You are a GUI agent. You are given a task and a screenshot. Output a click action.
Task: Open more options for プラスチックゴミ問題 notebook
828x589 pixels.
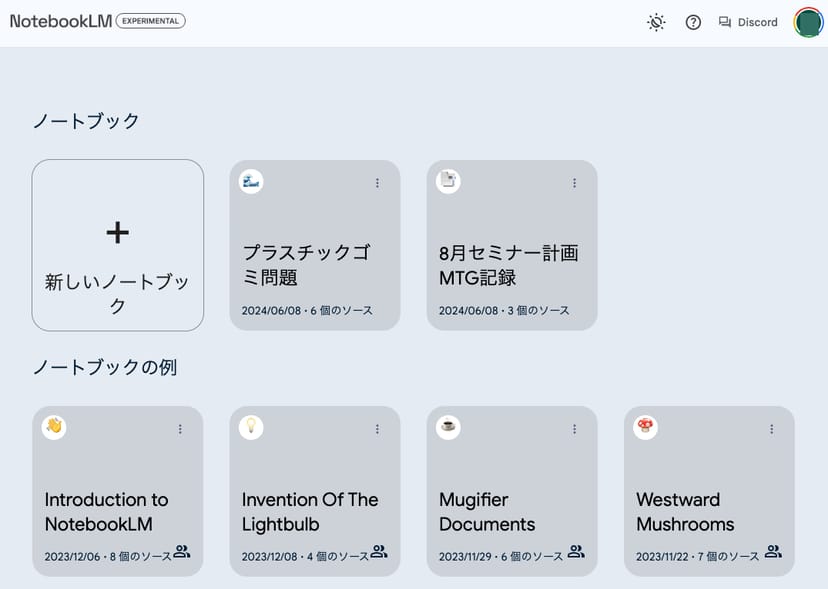[x=377, y=183]
